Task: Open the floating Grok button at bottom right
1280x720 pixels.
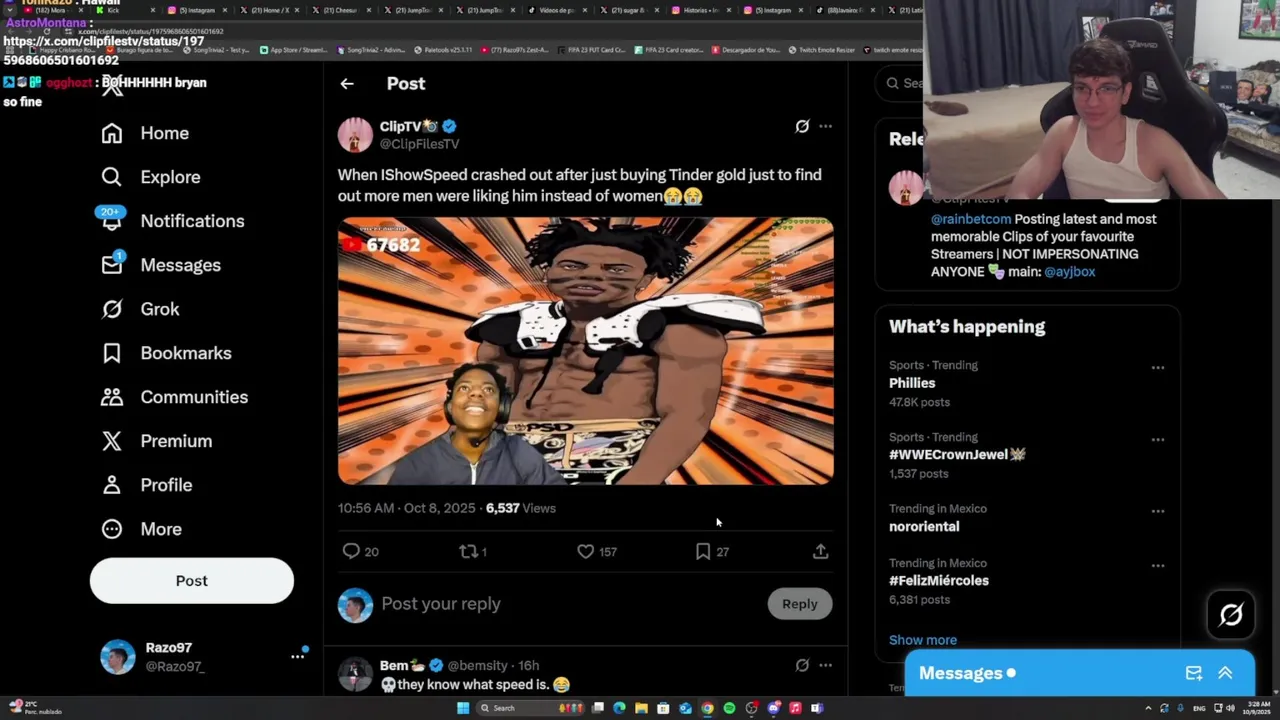Action: (x=1231, y=614)
